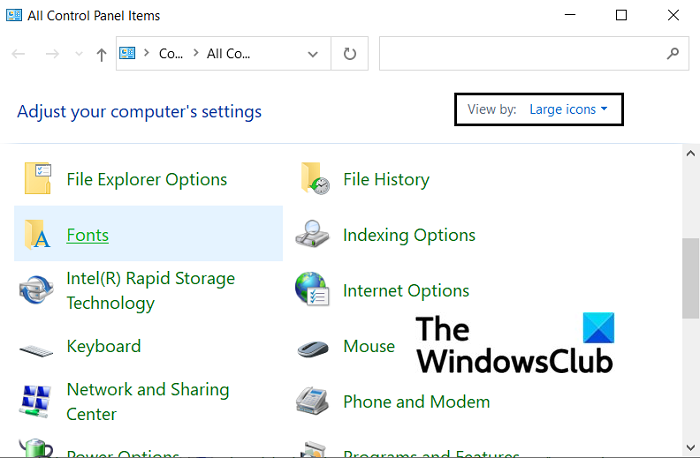This screenshot has height=458, width=700.
Task: Click the File Explorer Options folder icon
Action: (38, 179)
